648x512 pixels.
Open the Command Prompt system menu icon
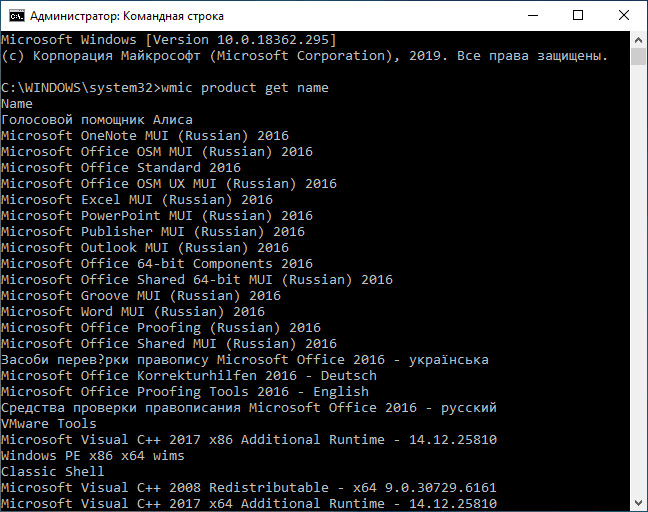click(15, 16)
